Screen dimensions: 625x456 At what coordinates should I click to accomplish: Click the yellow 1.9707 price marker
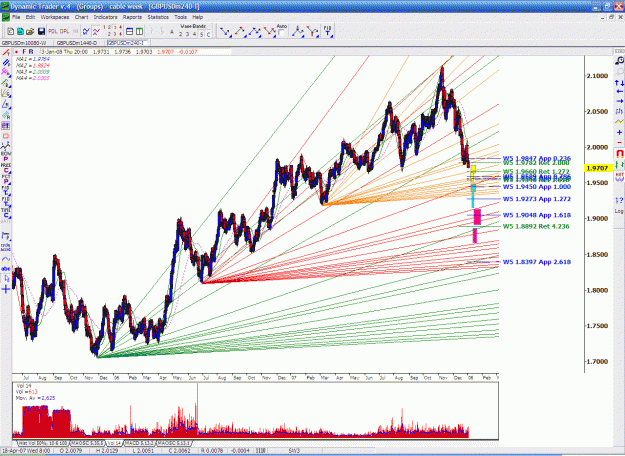coord(597,168)
